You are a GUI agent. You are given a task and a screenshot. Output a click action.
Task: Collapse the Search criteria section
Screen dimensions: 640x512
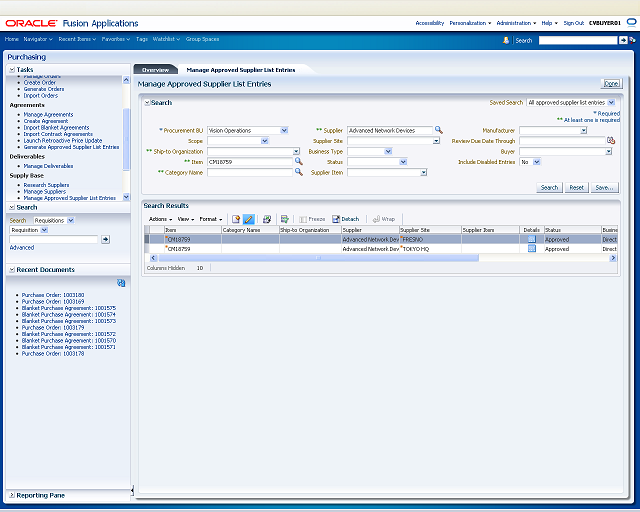(x=147, y=103)
